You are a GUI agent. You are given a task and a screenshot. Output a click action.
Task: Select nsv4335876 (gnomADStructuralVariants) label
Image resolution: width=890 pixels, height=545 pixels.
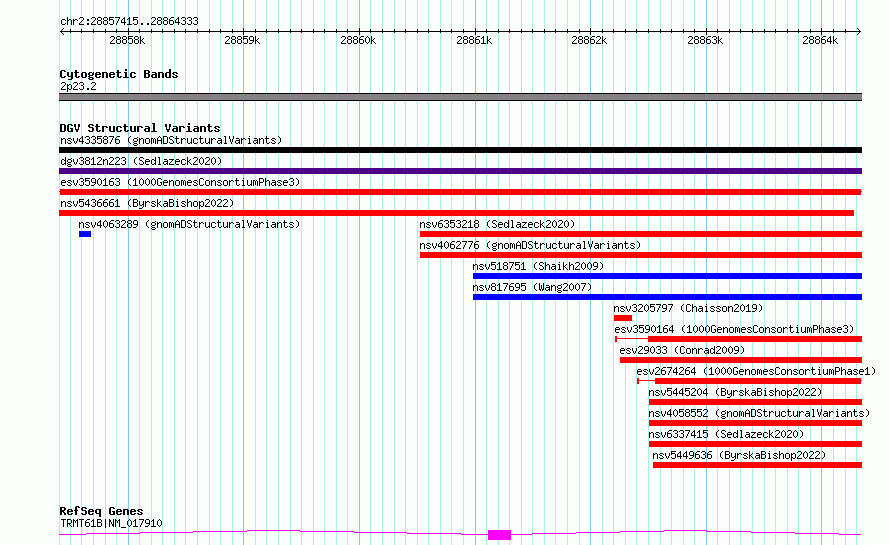click(x=171, y=140)
